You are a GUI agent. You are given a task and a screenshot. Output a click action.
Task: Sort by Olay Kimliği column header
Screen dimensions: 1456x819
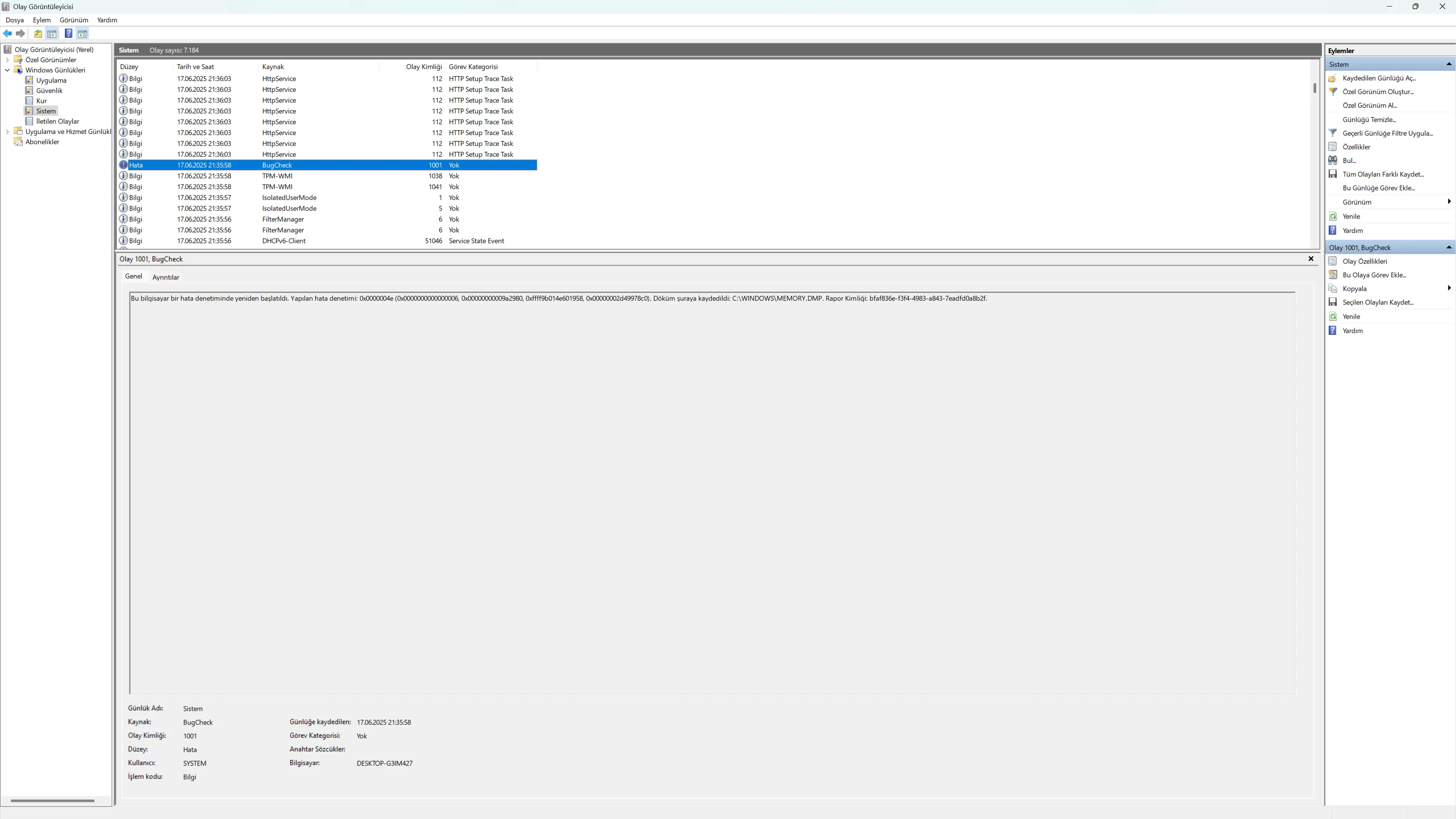coord(412,67)
